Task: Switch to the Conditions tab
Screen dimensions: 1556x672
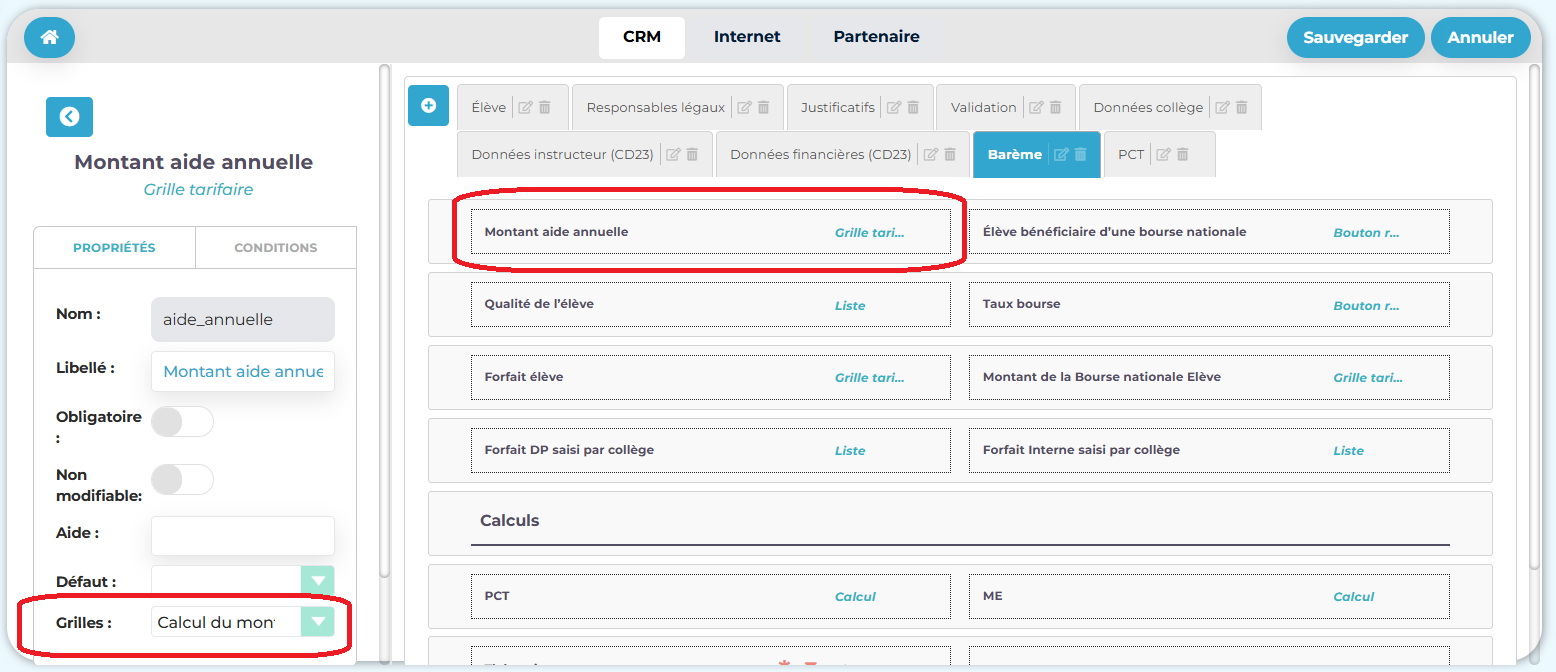Action: [x=275, y=248]
